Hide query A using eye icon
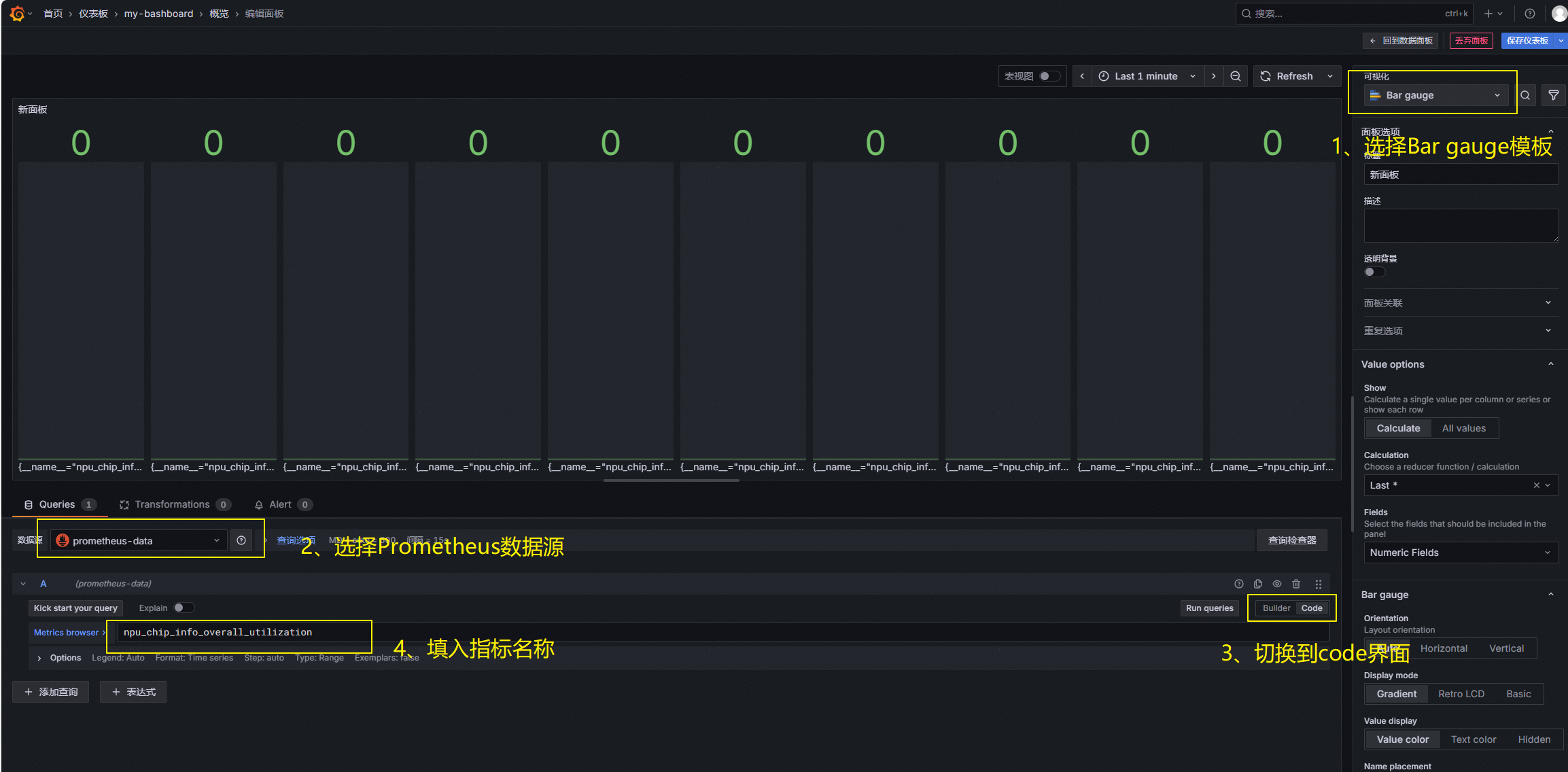The height and width of the screenshot is (772, 1568). [x=1277, y=584]
